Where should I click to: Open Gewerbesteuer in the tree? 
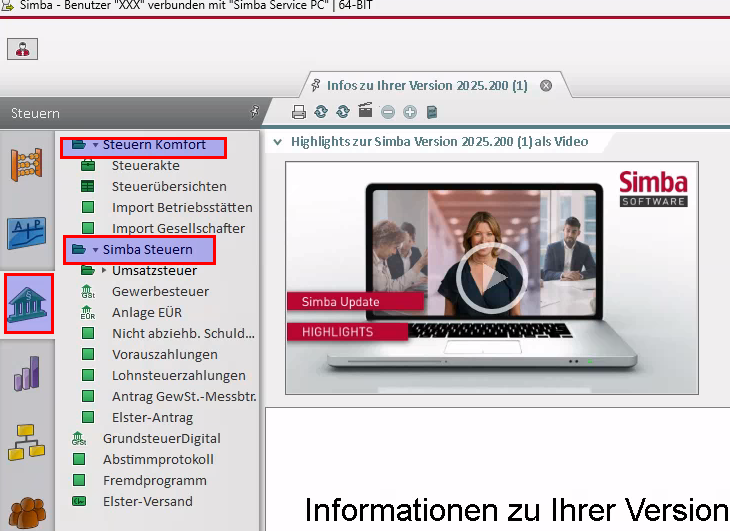pyautogui.click(x=160, y=292)
